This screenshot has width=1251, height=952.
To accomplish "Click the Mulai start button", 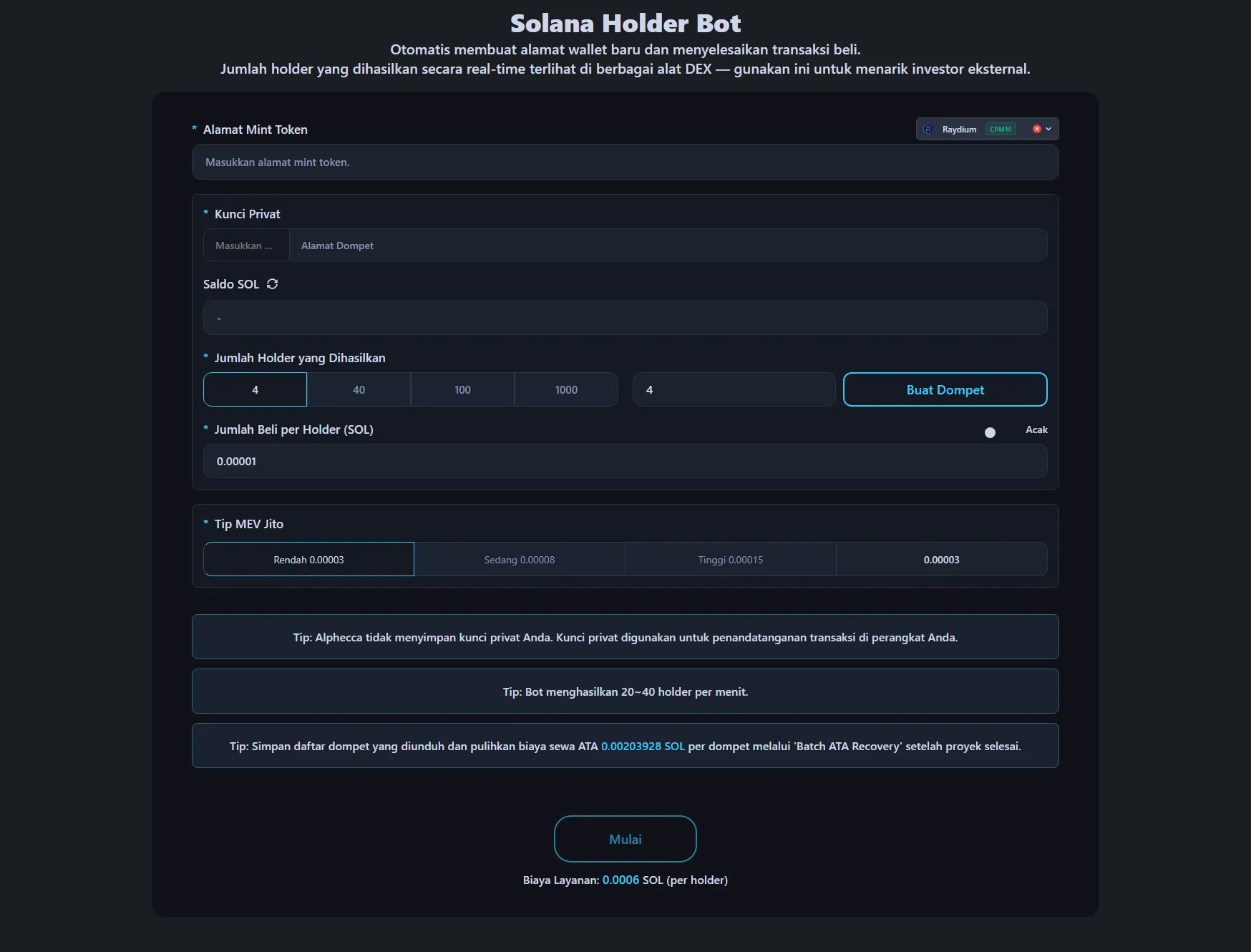I will (x=625, y=839).
